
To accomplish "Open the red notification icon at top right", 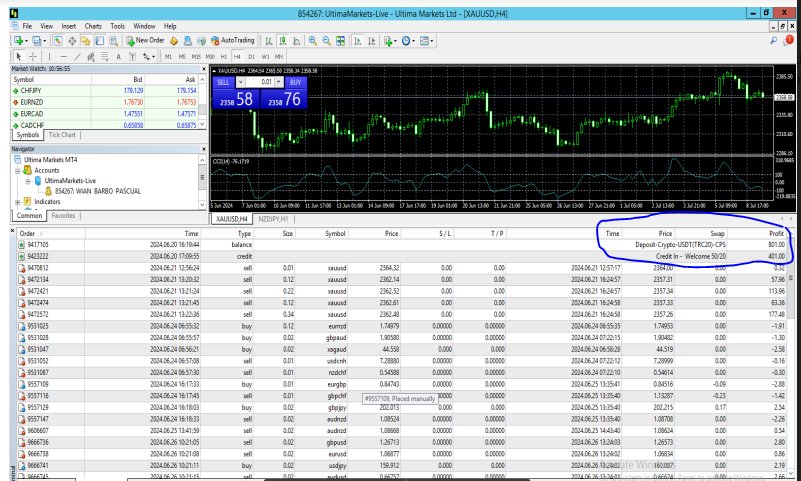I will 789,40.
